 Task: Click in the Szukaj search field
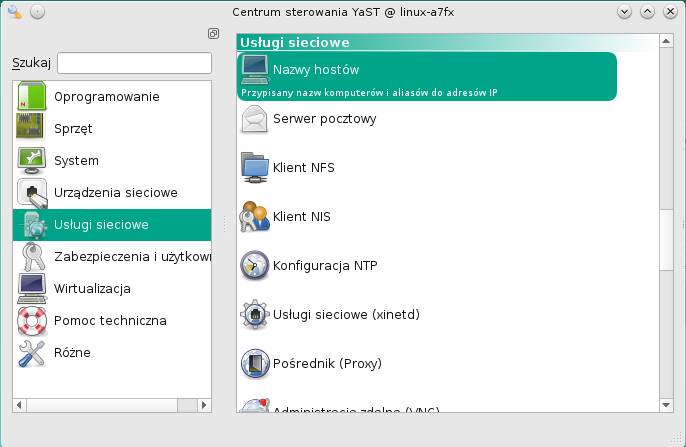pyautogui.click(x=134, y=63)
